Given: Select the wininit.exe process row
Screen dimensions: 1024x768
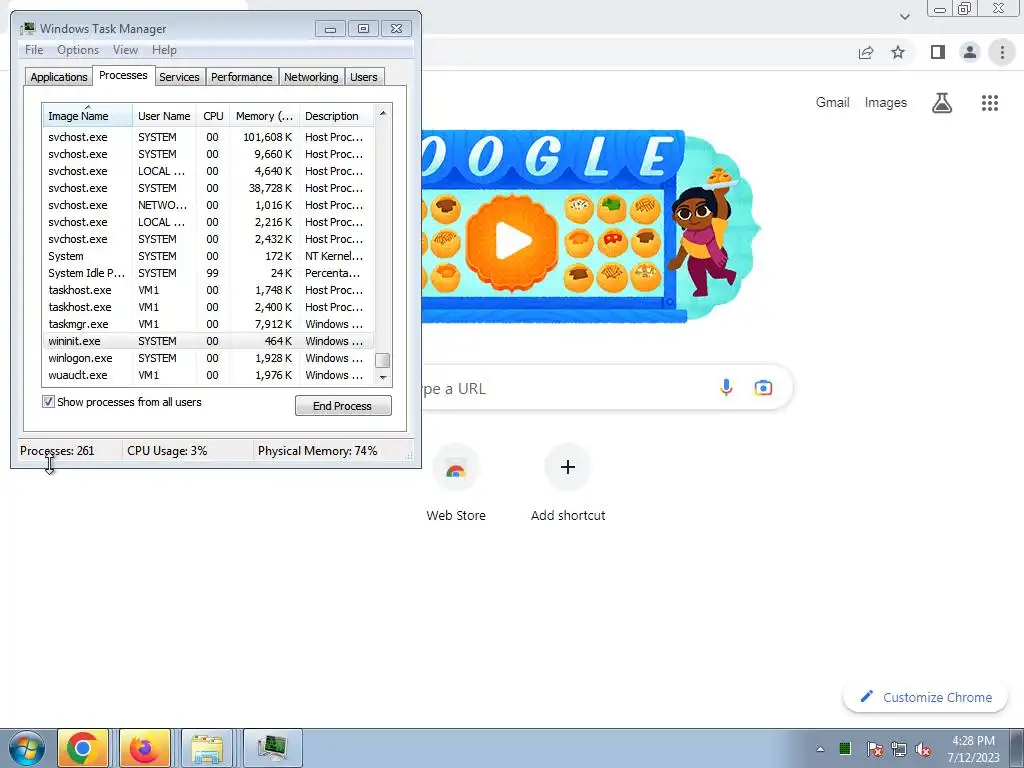Looking at the screenshot, I should (208, 341).
